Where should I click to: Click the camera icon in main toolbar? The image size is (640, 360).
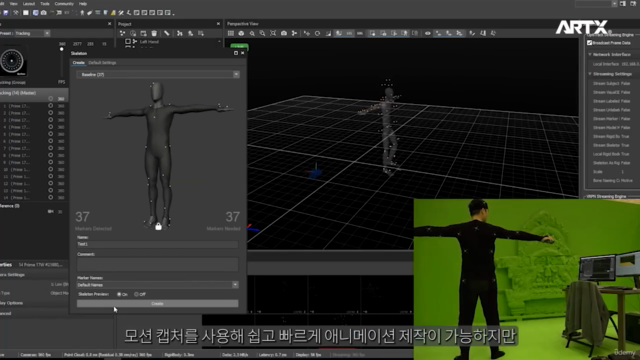[x=44, y=13]
